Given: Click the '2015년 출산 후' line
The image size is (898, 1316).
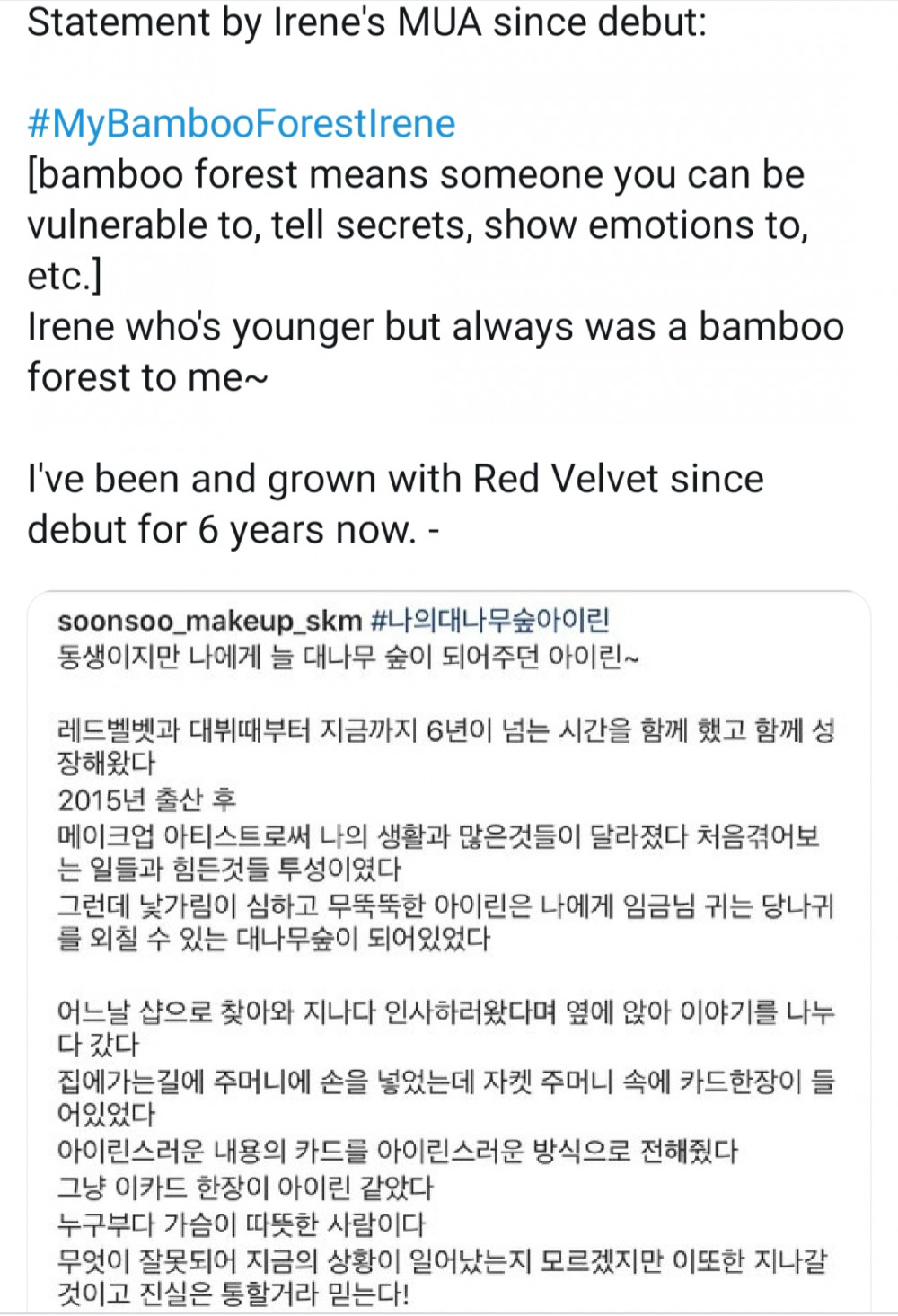Looking at the screenshot, I should [x=146, y=799].
